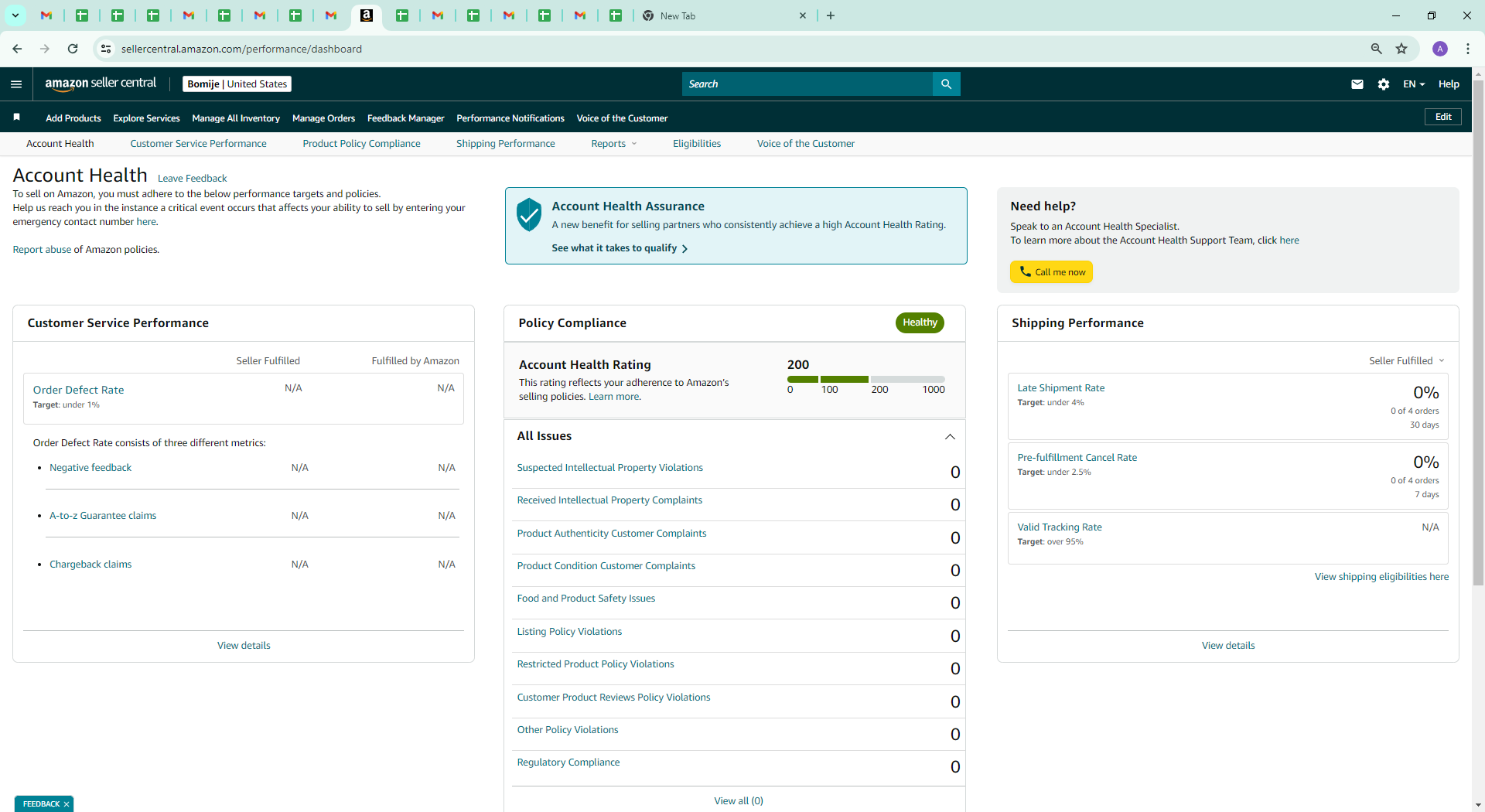This screenshot has width=1485, height=812.
Task: Open the Bomije United States marketplace switcher
Action: click(x=237, y=84)
